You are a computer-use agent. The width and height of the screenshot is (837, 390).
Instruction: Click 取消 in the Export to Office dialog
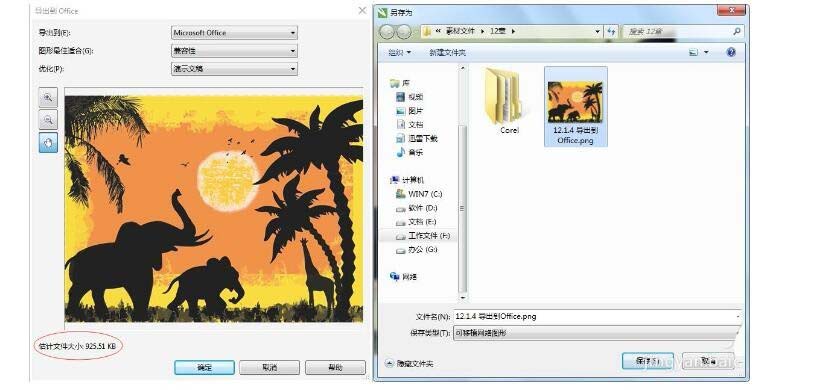(270, 367)
